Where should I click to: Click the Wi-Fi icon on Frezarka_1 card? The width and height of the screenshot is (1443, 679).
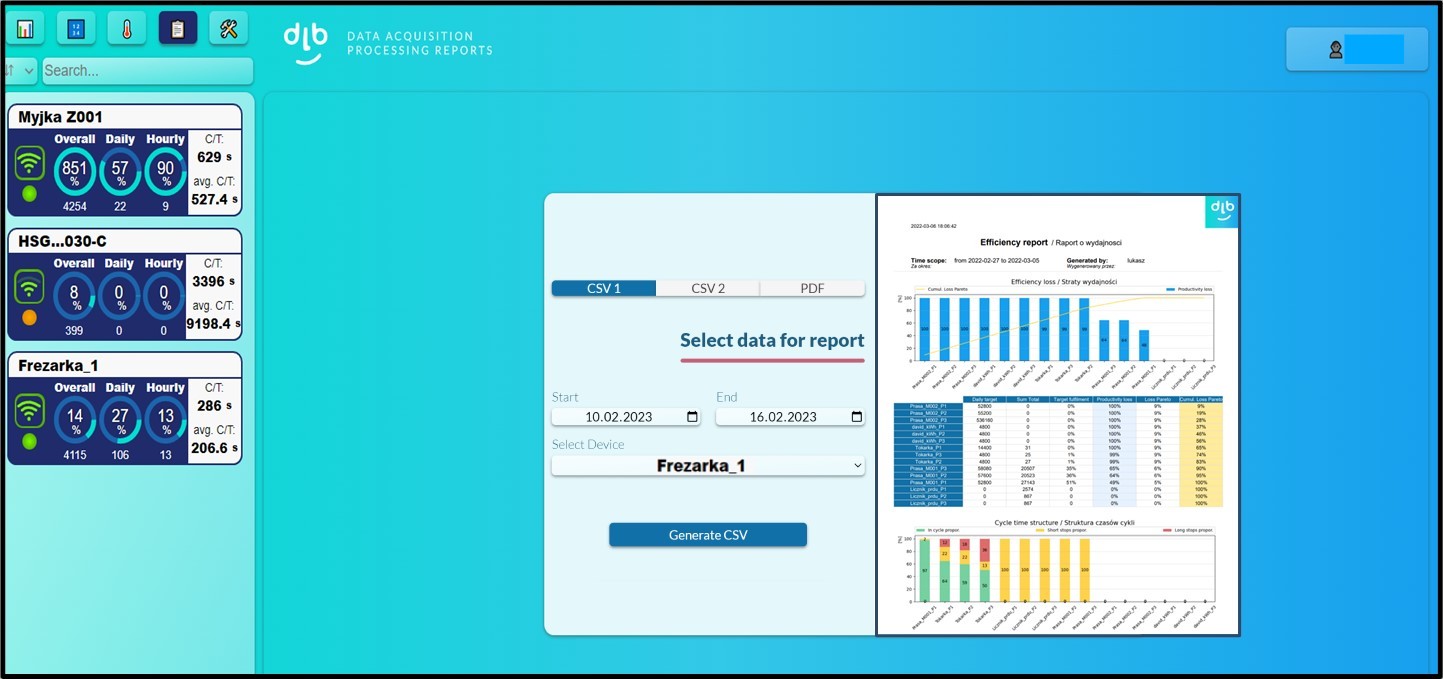(30, 411)
